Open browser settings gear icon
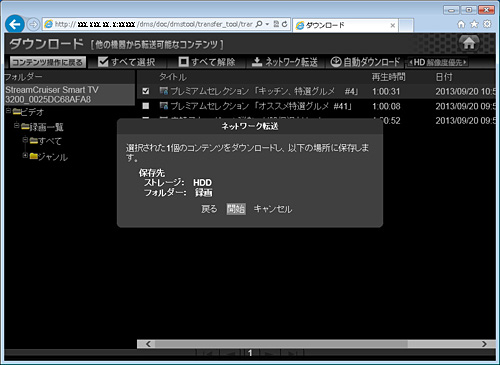500x365 pixels. point(487,24)
